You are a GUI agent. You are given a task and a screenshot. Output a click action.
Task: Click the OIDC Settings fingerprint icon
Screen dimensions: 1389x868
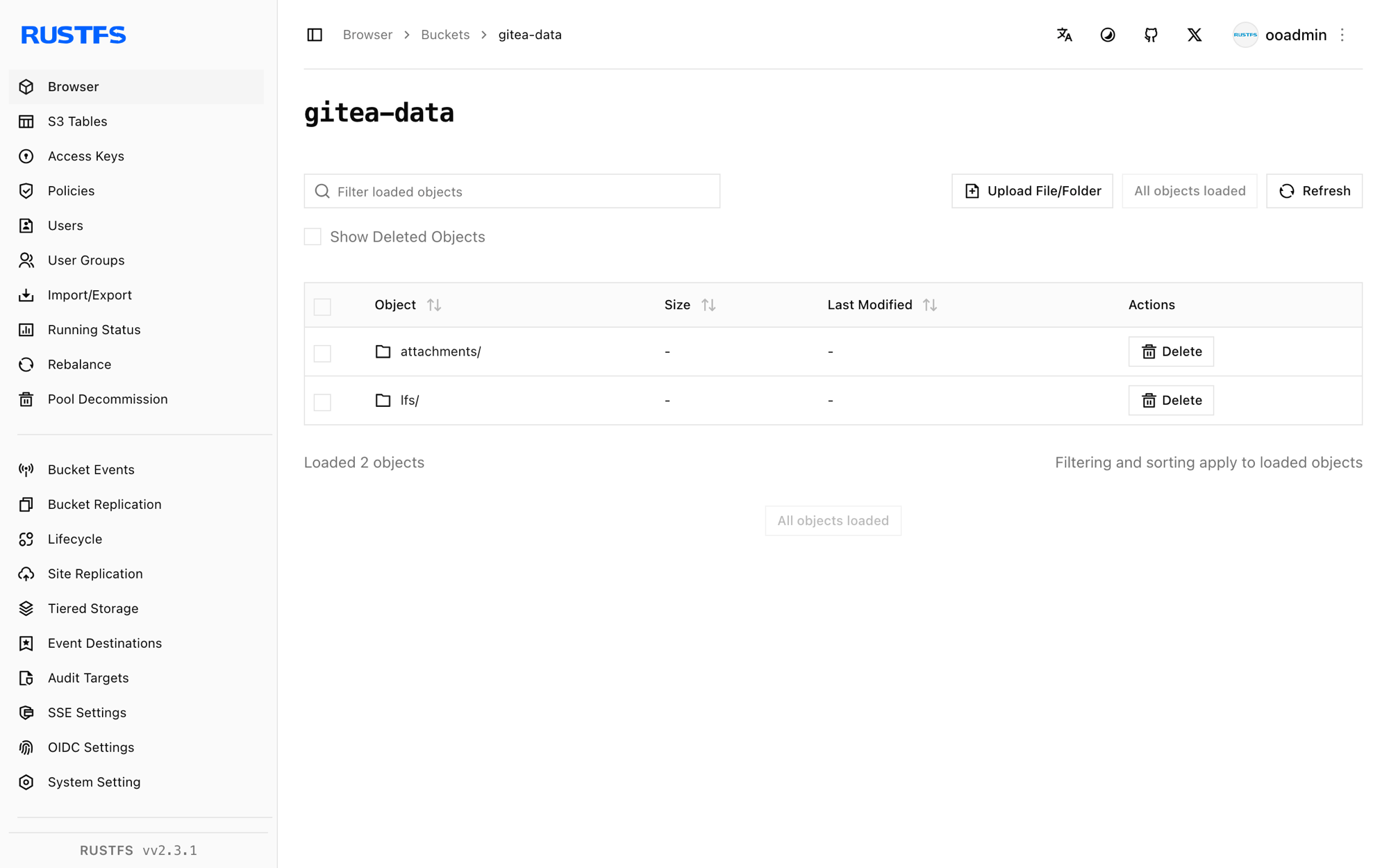(26, 747)
